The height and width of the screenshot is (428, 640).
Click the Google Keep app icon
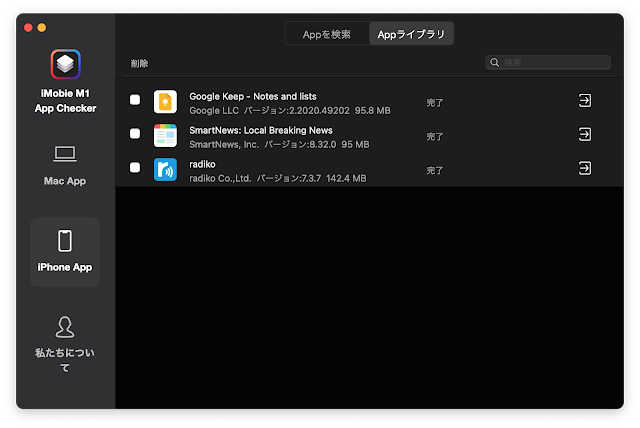(x=165, y=102)
